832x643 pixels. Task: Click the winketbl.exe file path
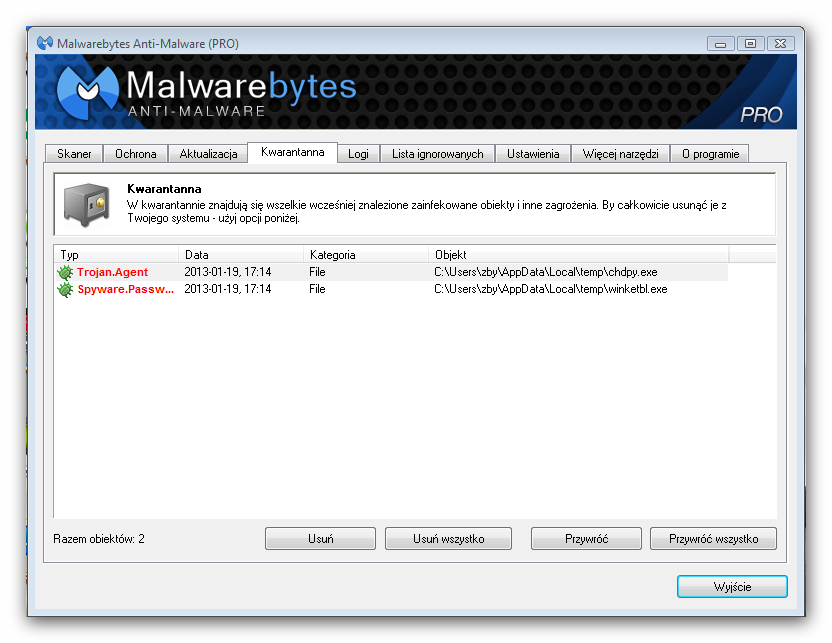[x=551, y=289]
